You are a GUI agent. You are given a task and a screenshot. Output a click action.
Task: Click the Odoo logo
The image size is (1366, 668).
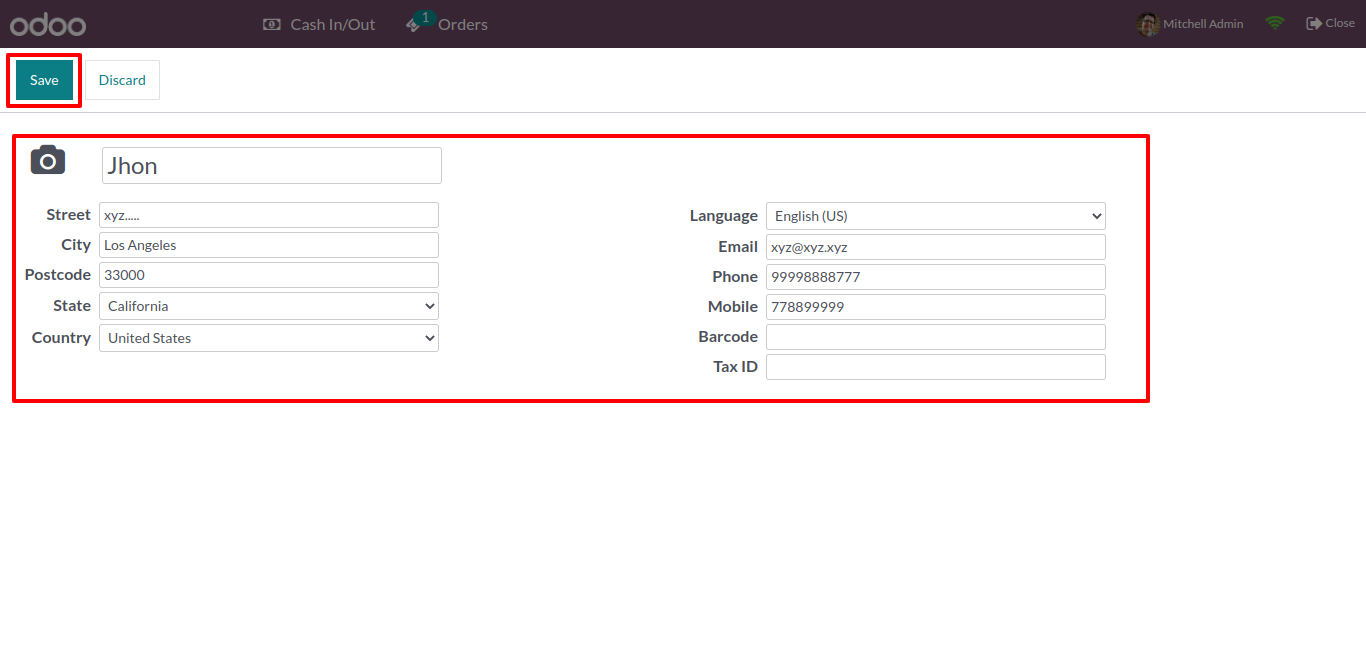click(48, 24)
